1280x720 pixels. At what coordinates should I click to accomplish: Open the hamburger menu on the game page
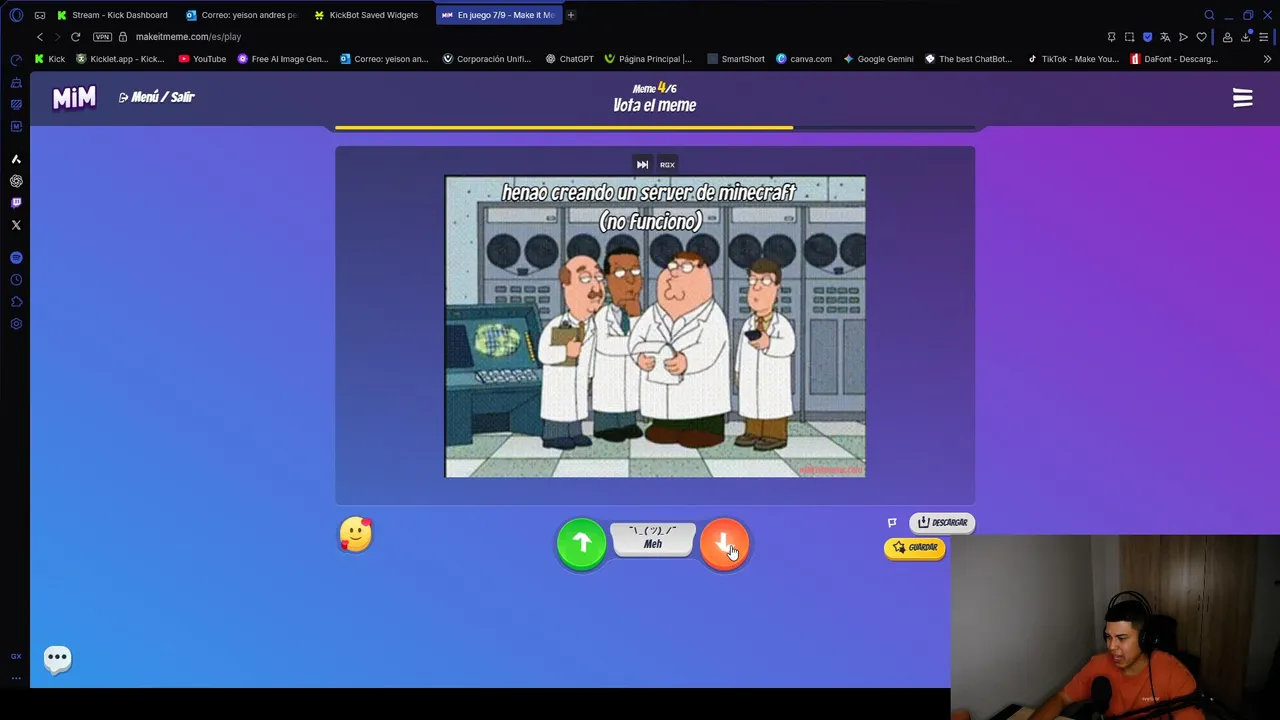point(1242,97)
